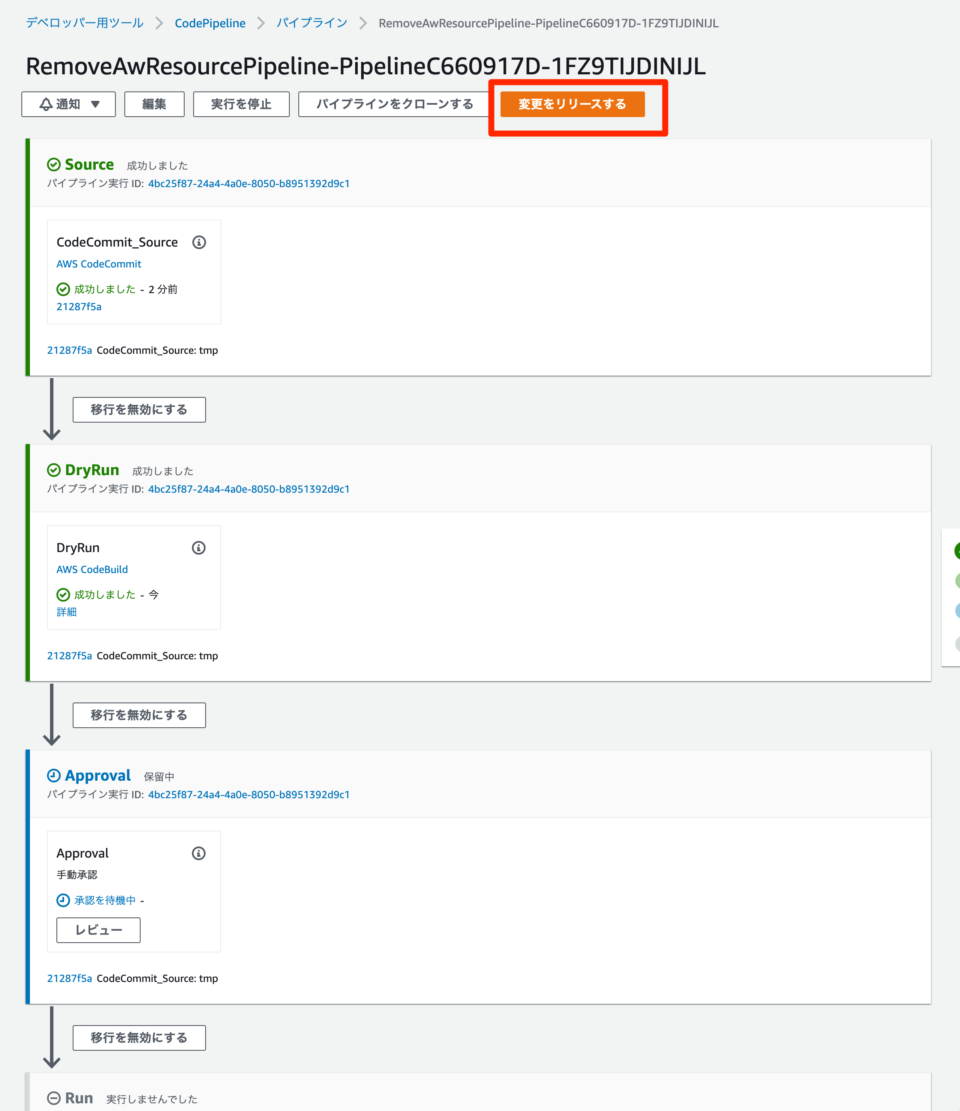
Task: Disable transition between Approval and Run
Action: click(x=139, y=1037)
